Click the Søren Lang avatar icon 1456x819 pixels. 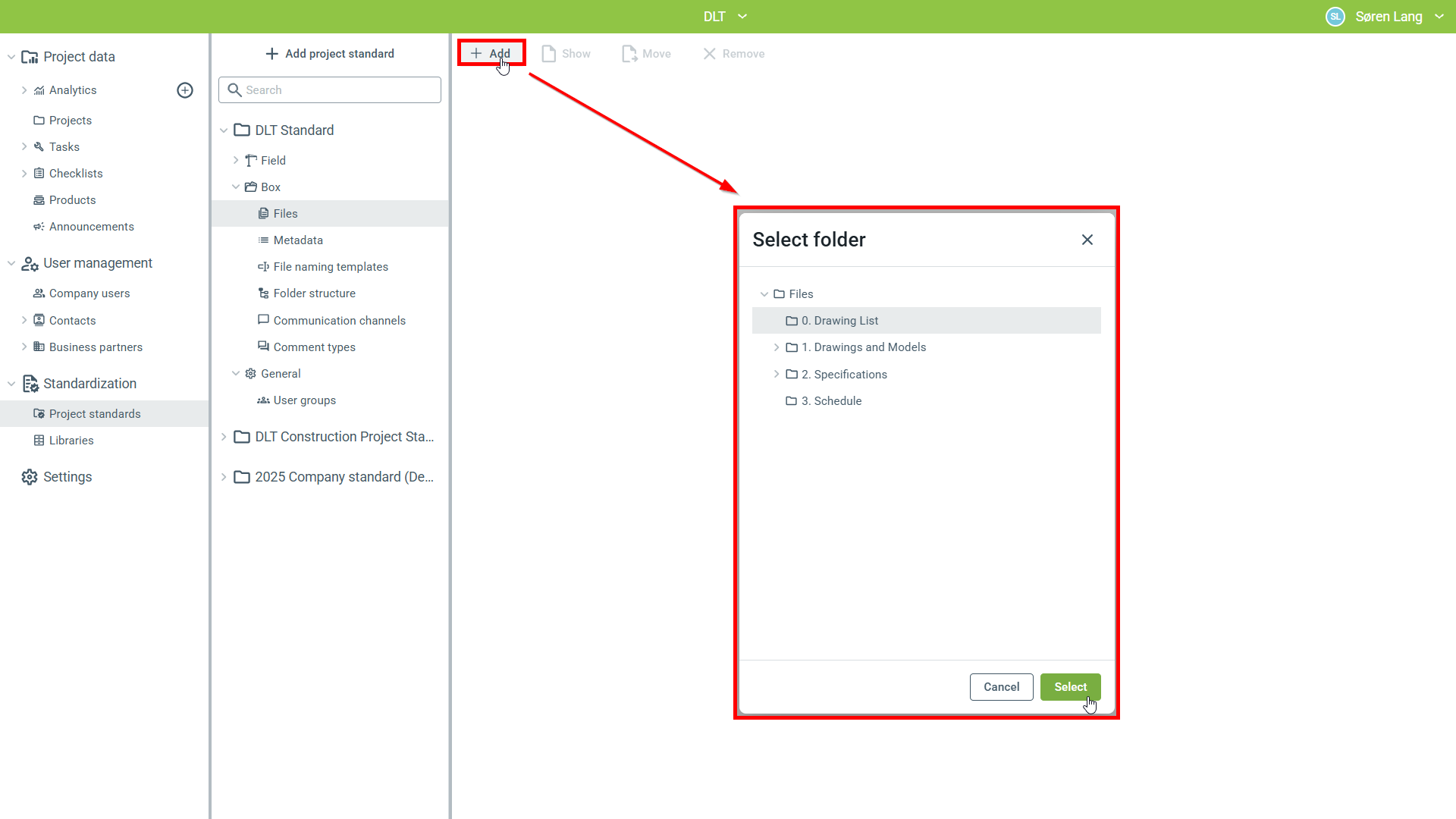click(x=1335, y=17)
